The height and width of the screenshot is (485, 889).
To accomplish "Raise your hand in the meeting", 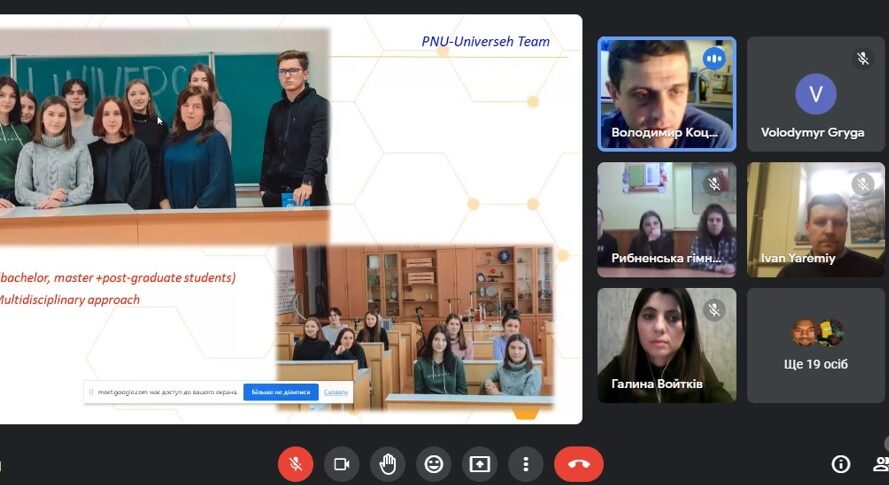I will click(x=387, y=464).
